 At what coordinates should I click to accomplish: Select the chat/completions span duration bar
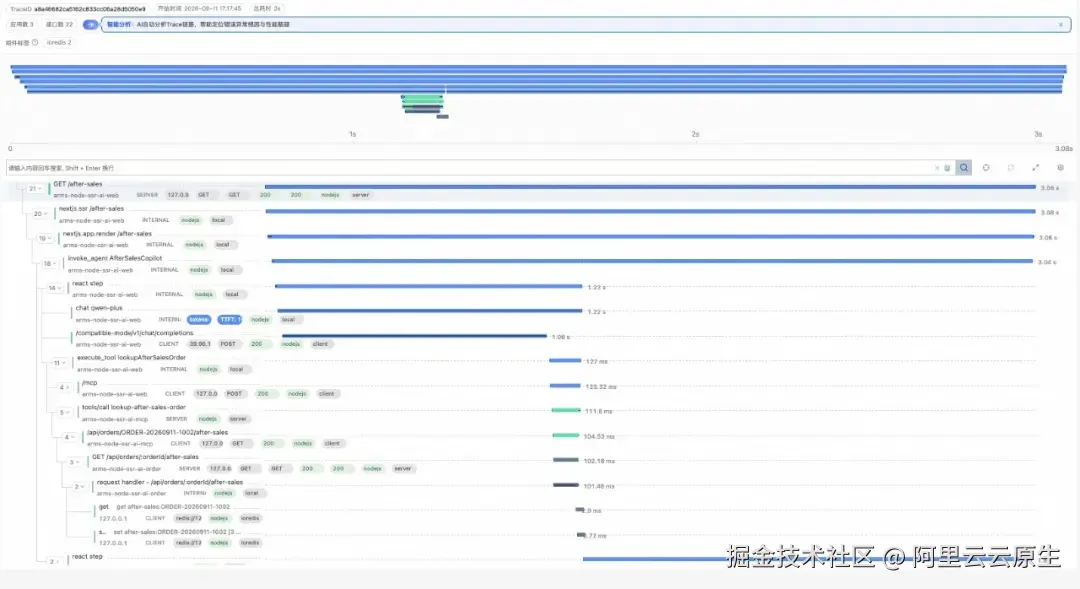pyautogui.click(x=414, y=336)
